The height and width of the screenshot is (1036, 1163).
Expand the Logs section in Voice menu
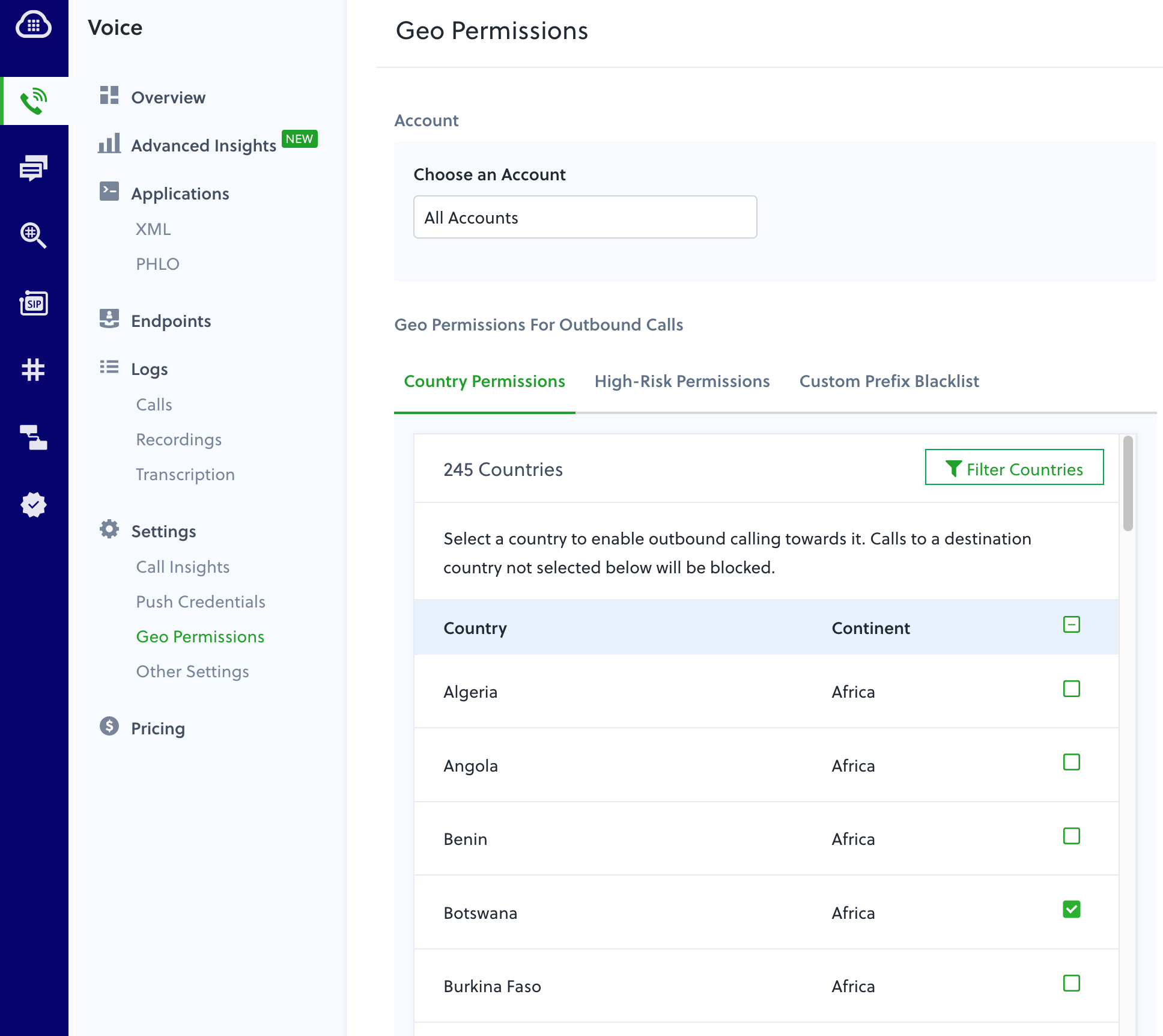point(149,369)
